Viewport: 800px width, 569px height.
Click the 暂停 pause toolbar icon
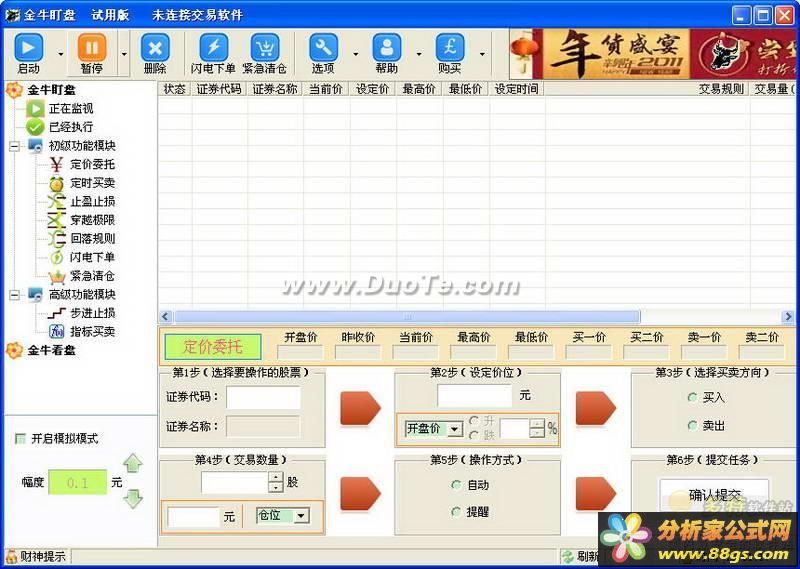92,48
